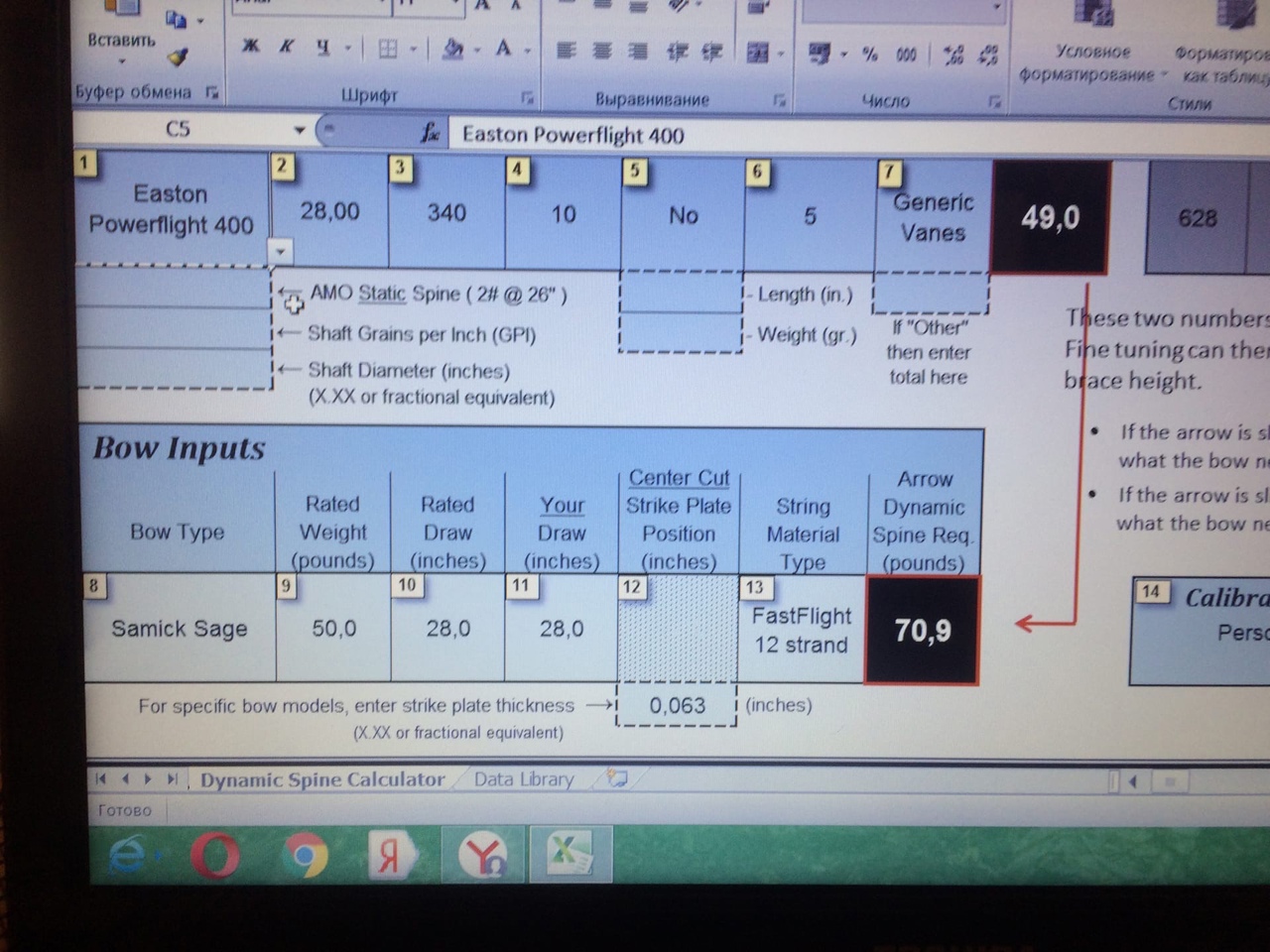Open clipboard (Буфер обмена) dialog launcher
The width and height of the screenshot is (1270, 952).
pyautogui.click(x=211, y=92)
